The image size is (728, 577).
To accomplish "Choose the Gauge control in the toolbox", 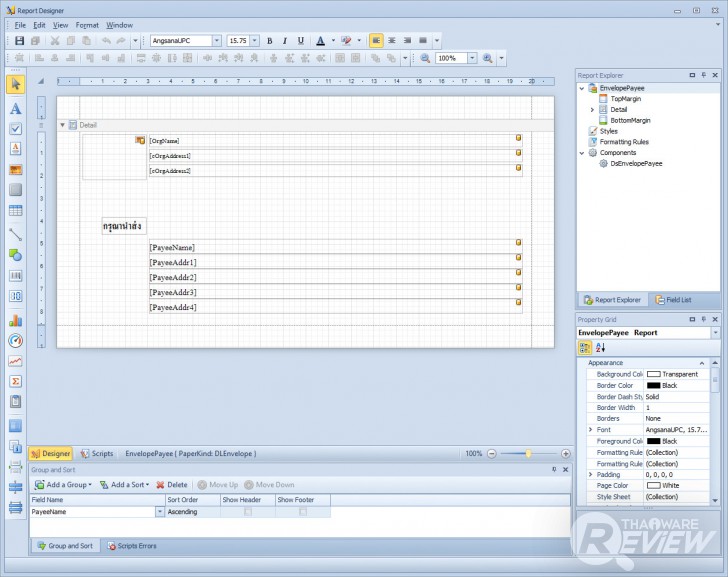I will [15, 341].
